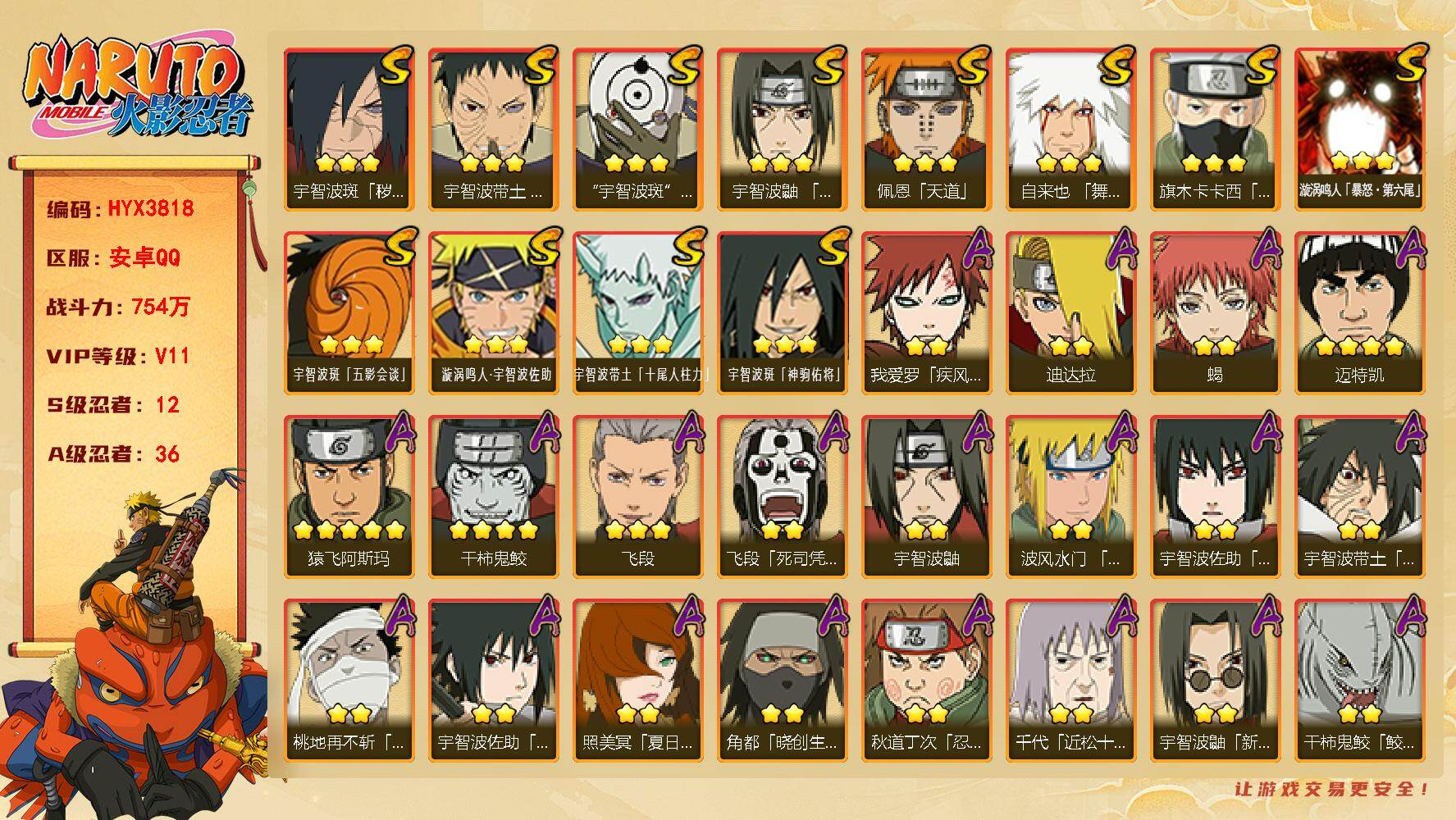Click the 战斗力 754万 stat line

click(x=118, y=307)
